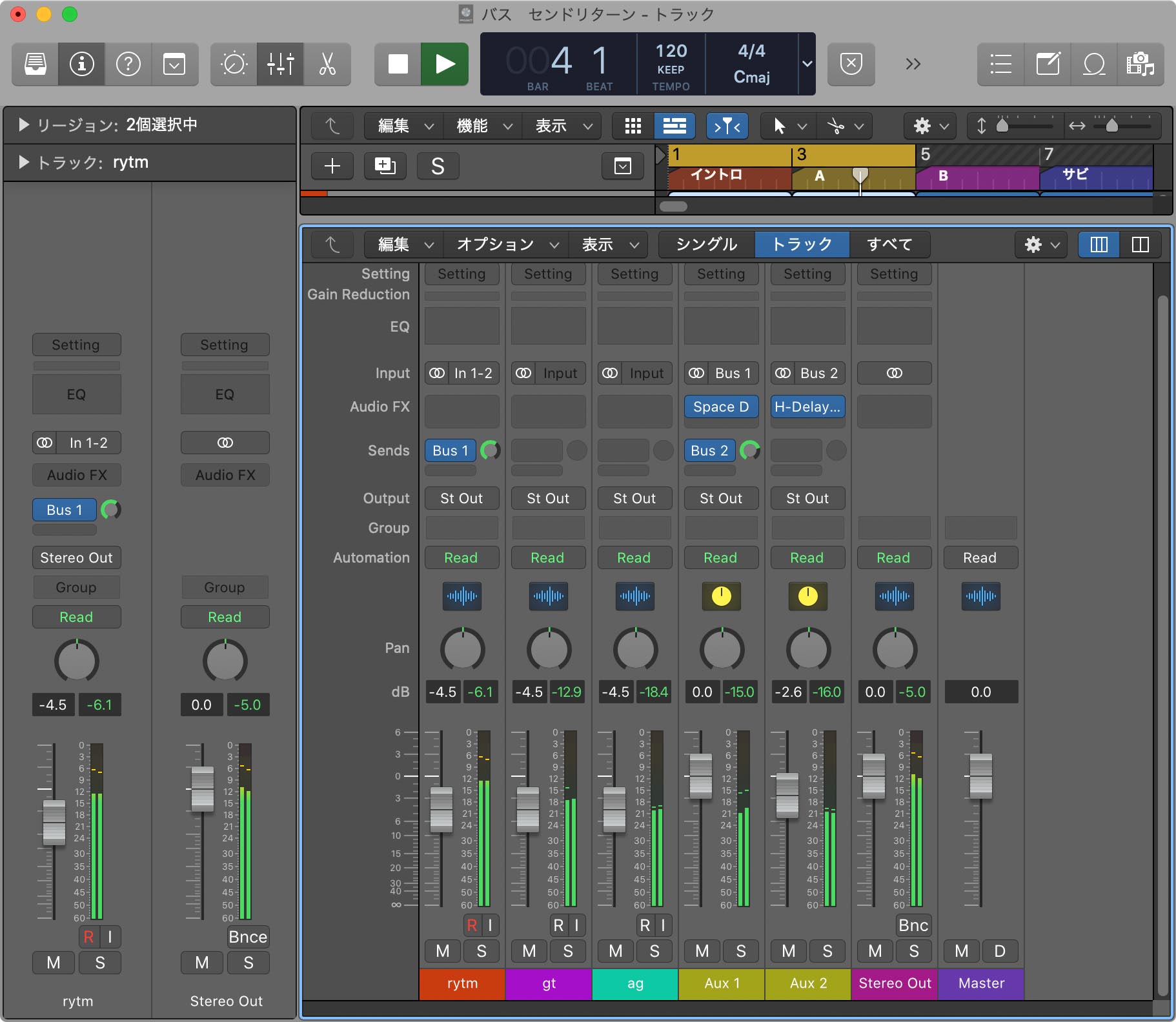Toggle the Mixer icon in control bar

coord(281,64)
